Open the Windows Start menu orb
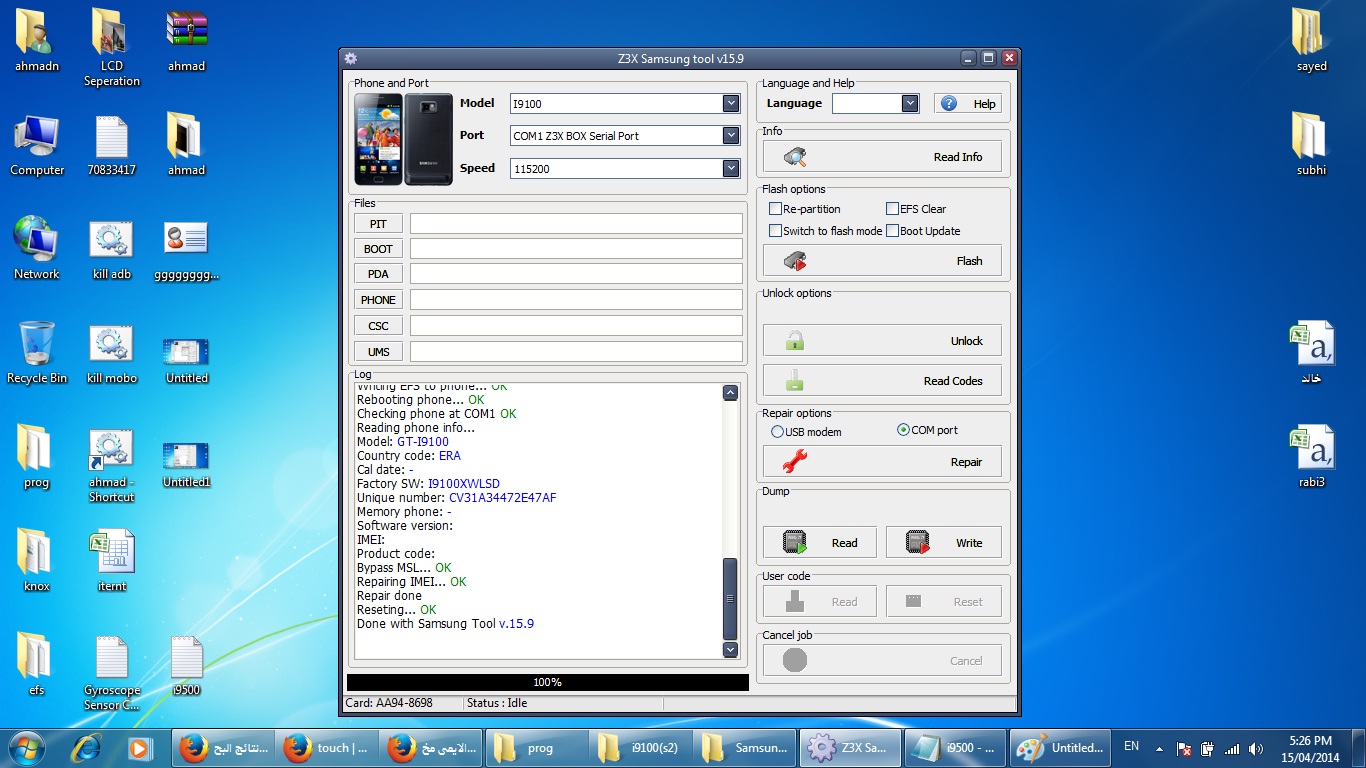The width and height of the screenshot is (1366, 768). (x=25, y=747)
